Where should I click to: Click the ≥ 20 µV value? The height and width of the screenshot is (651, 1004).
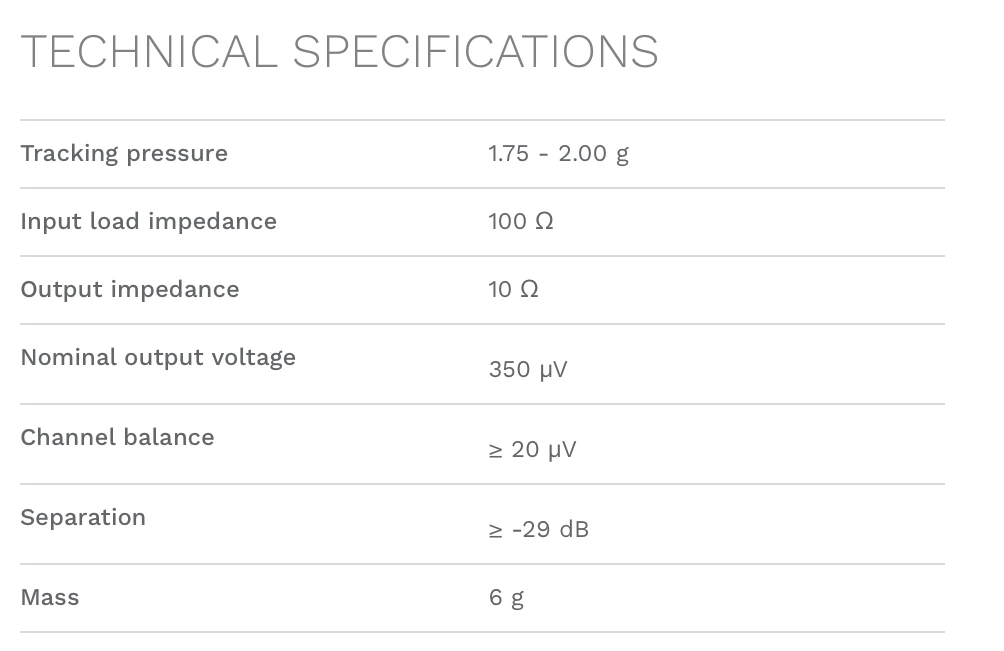click(x=532, y=450)
